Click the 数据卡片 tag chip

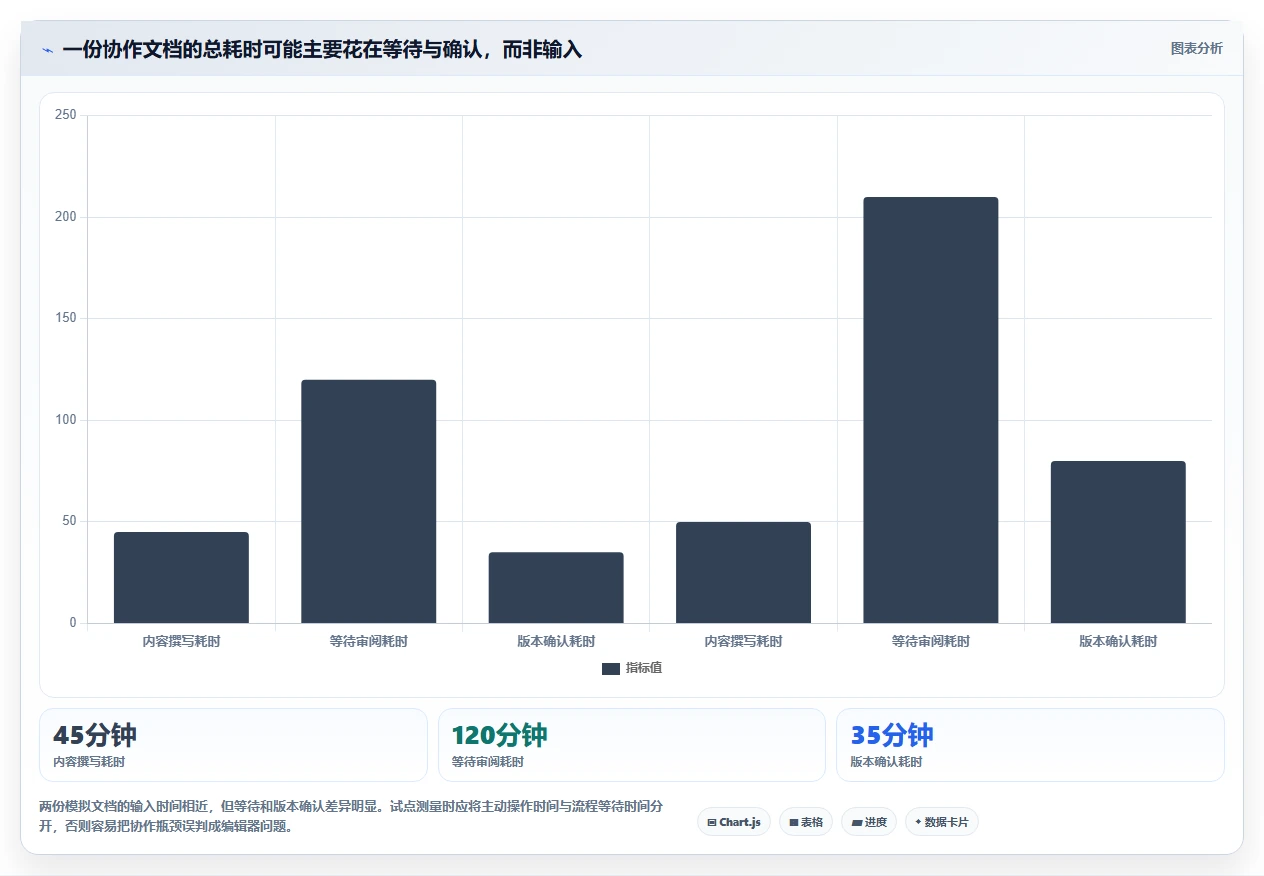(942, 822)
